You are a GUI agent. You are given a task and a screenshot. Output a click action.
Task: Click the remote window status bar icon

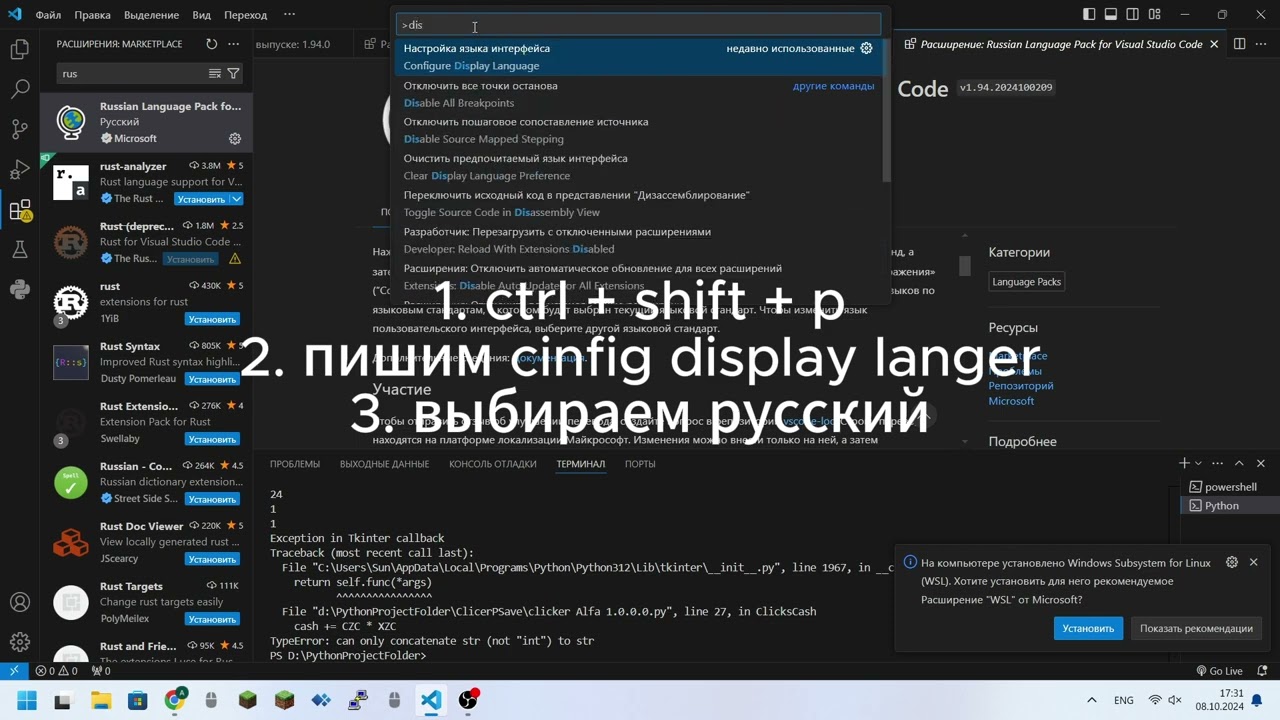(x=14, y=671)
